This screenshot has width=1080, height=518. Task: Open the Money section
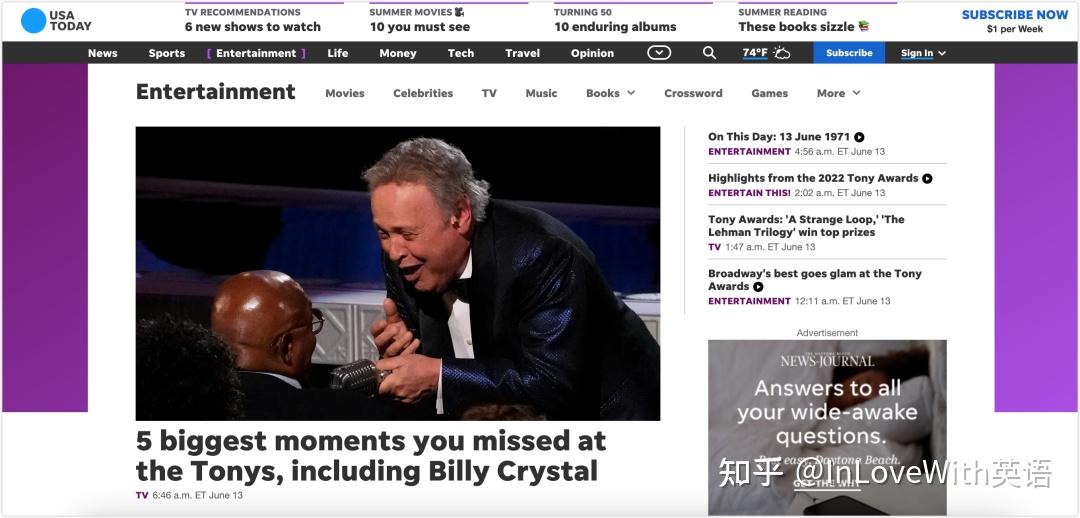(397, 53)
